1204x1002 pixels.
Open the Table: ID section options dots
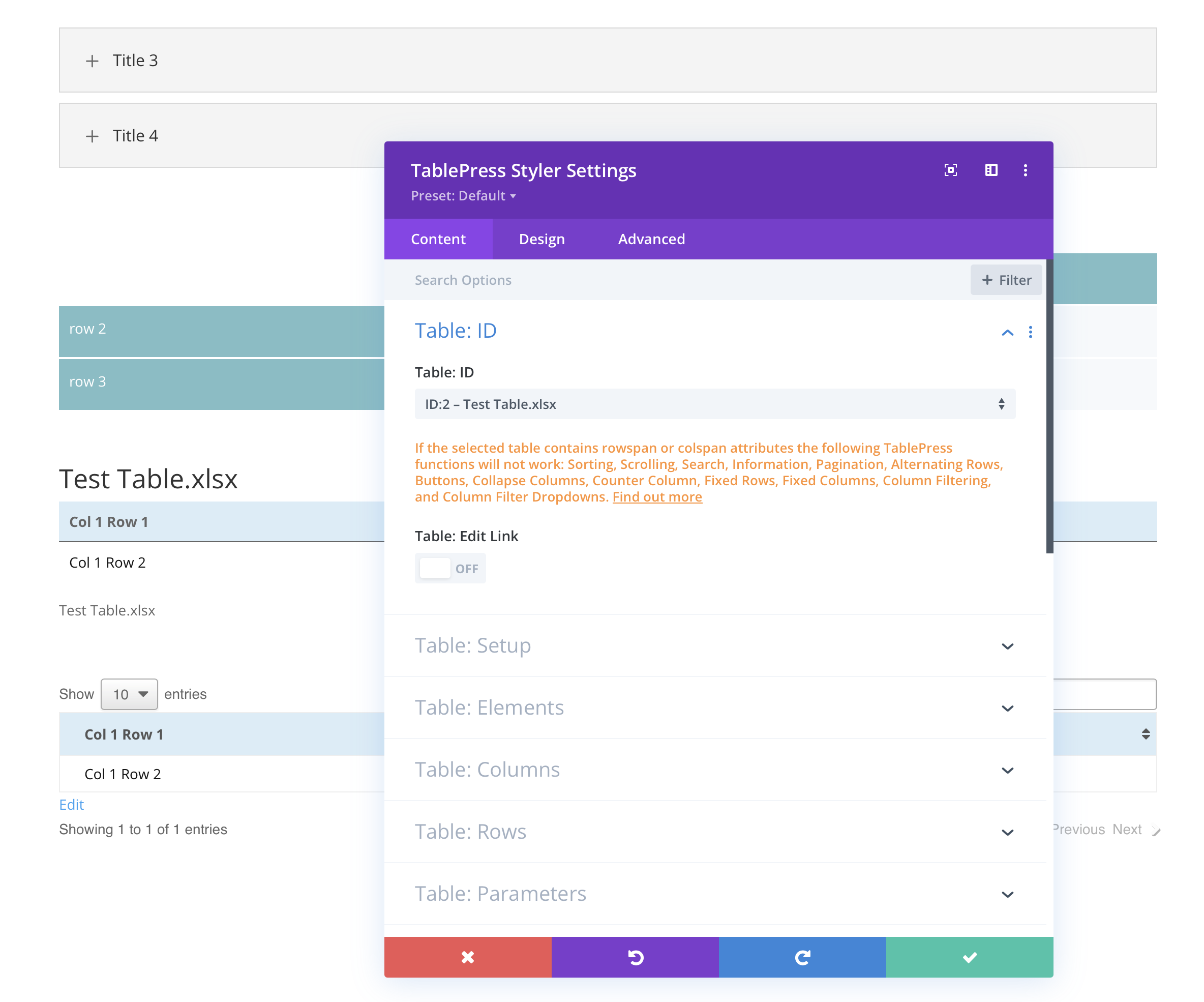(1030, 332)
